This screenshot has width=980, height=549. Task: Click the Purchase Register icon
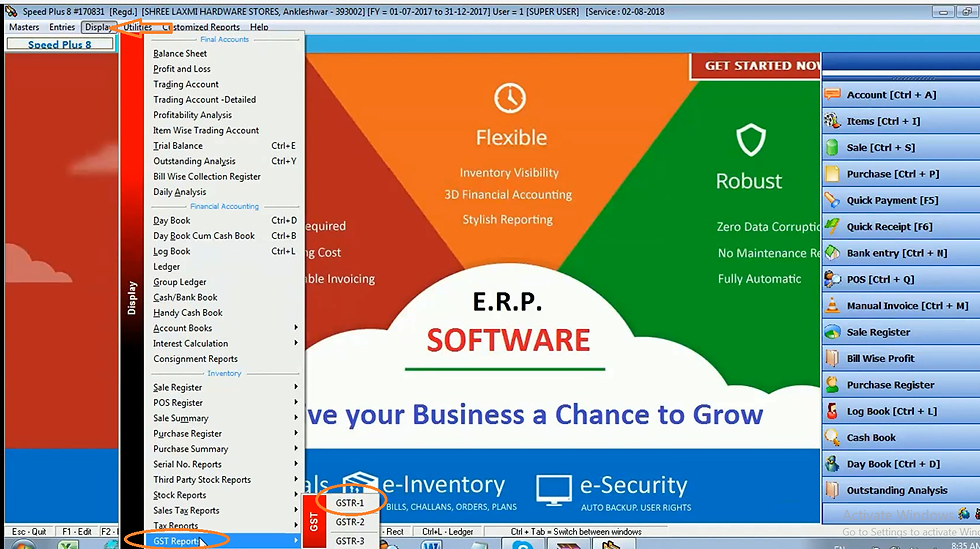(x=832, y=385)
